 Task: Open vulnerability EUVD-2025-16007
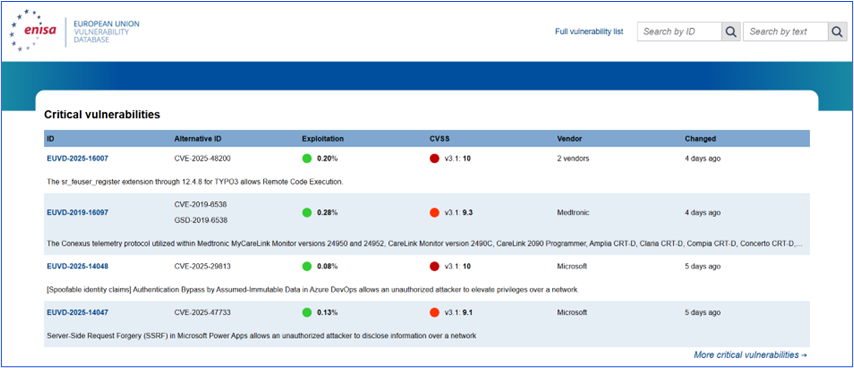pos(77,158)
